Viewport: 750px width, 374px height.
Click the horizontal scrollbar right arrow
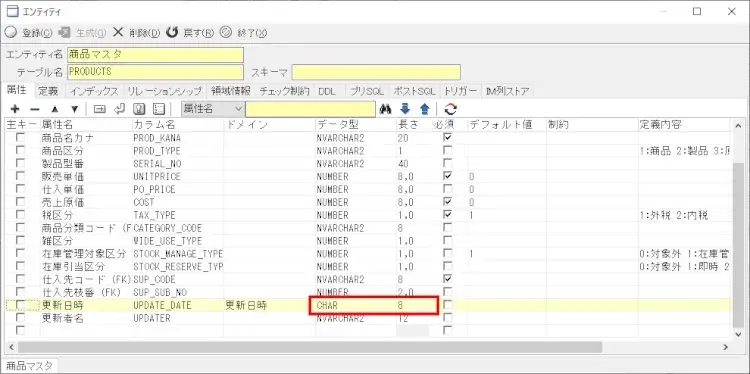pyautogui.click(x=725, y=347)
